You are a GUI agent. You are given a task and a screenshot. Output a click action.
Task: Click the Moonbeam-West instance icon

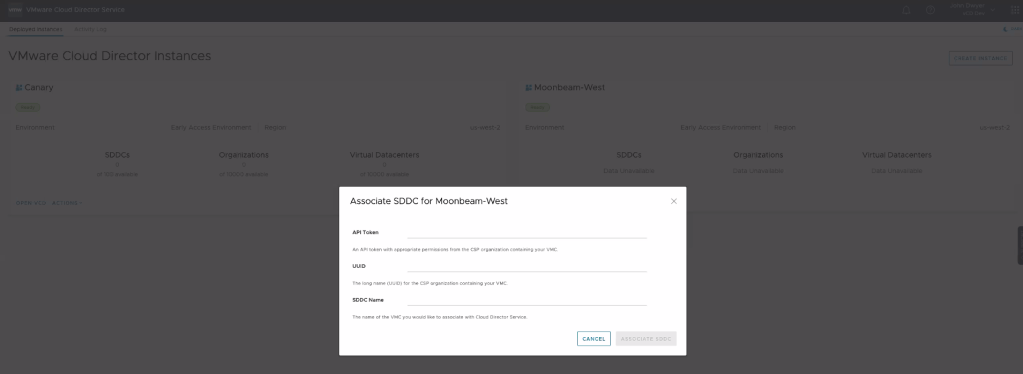(529, 87)
